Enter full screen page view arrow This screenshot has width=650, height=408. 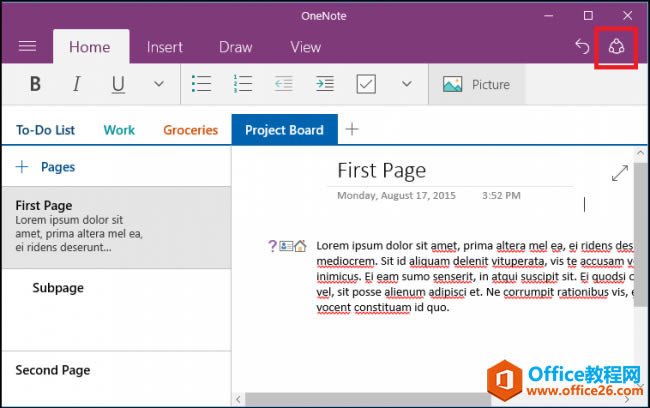(x=620, y=173)
